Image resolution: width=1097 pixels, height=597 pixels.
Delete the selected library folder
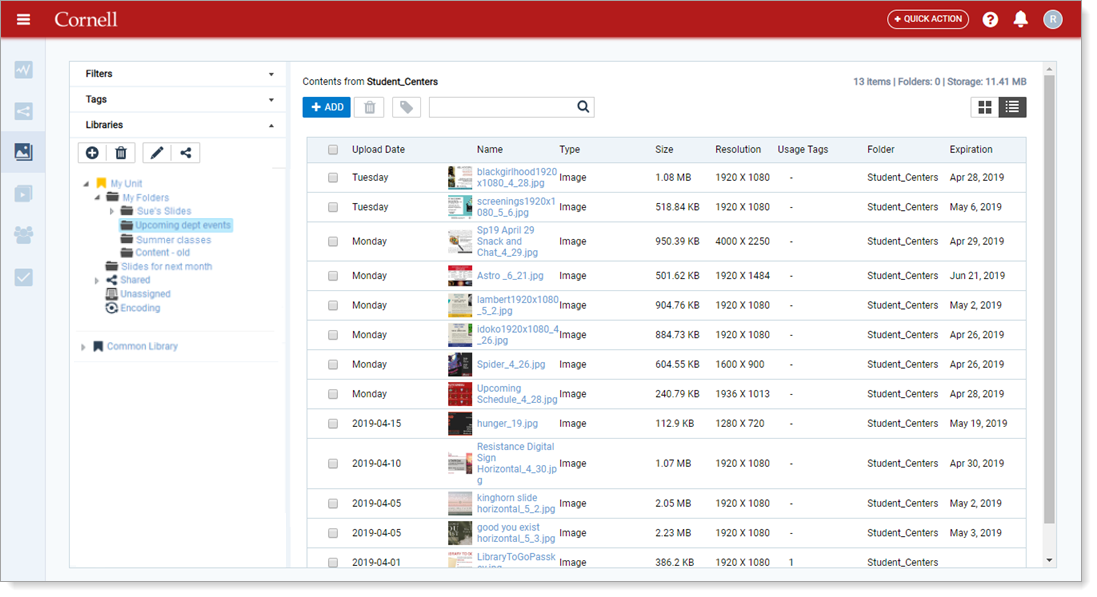coord(121,153)
